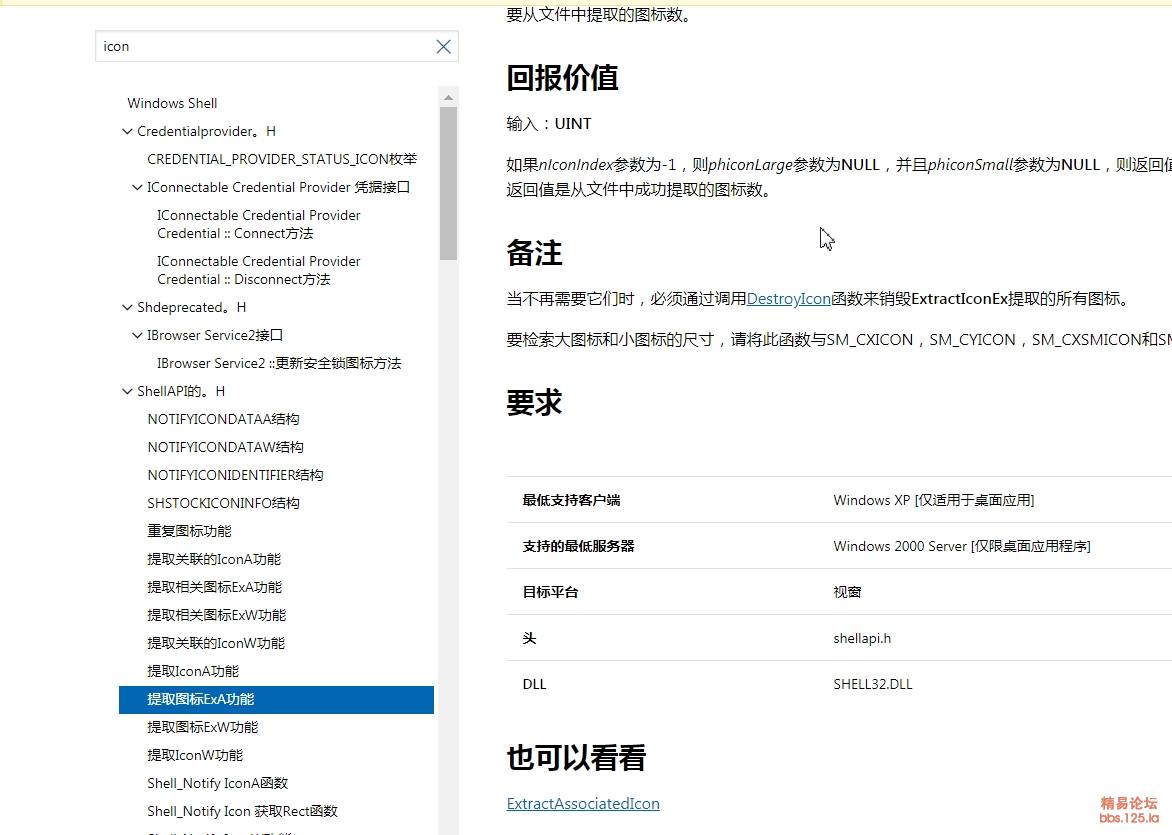Click the 视窗 table cell
Image resolution: width=1172 pixels, height=835 pixels.
tap(847, 592)
